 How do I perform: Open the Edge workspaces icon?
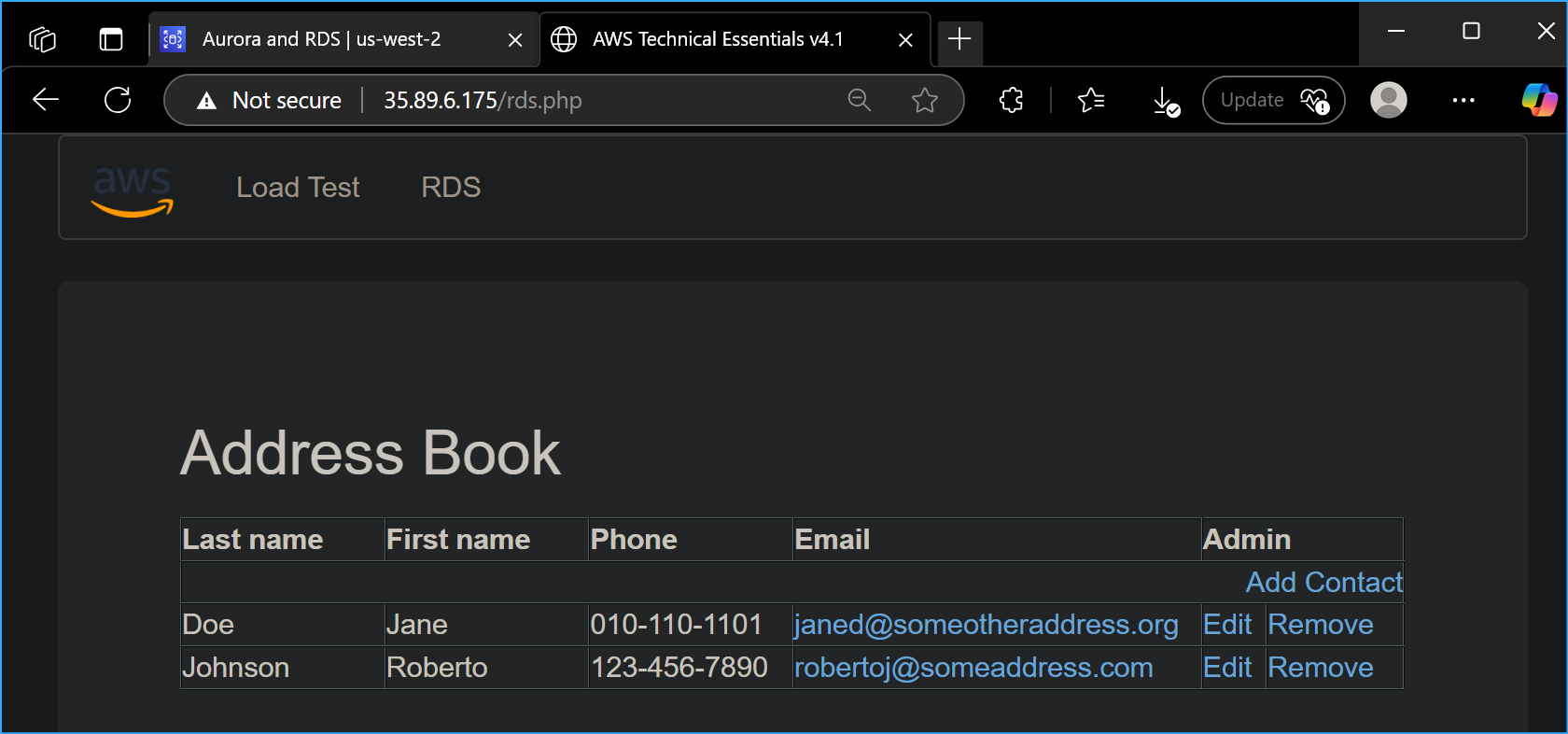click(x=43, y=39)
